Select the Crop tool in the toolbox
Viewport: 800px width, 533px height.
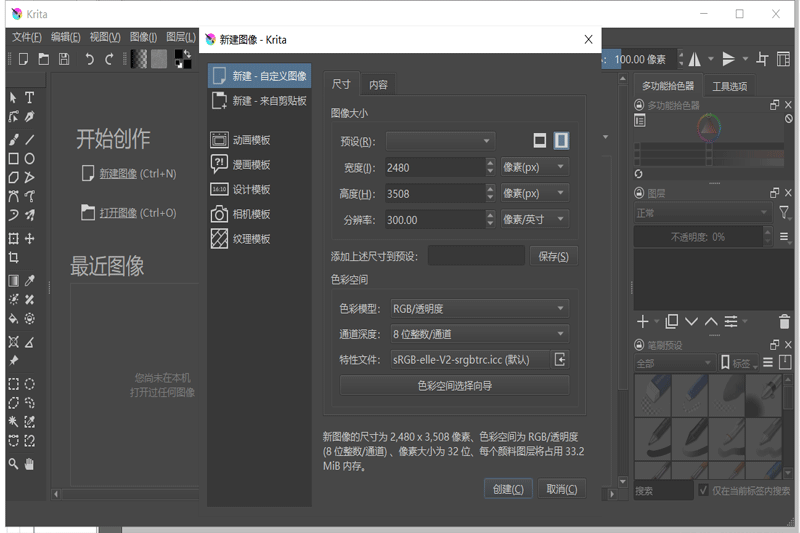[14, 257]
